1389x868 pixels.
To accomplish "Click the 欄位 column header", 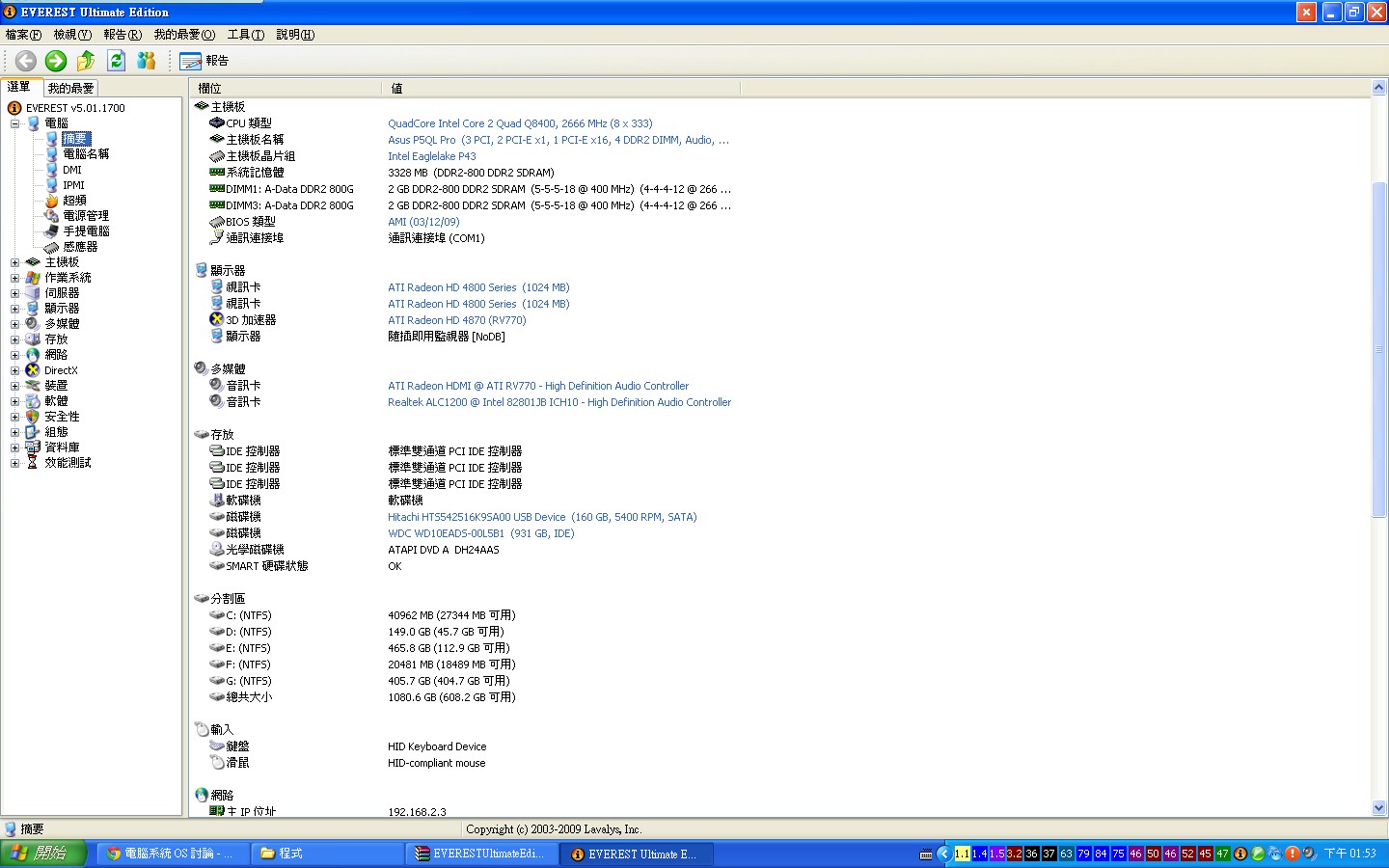I will tap(286, 88).
